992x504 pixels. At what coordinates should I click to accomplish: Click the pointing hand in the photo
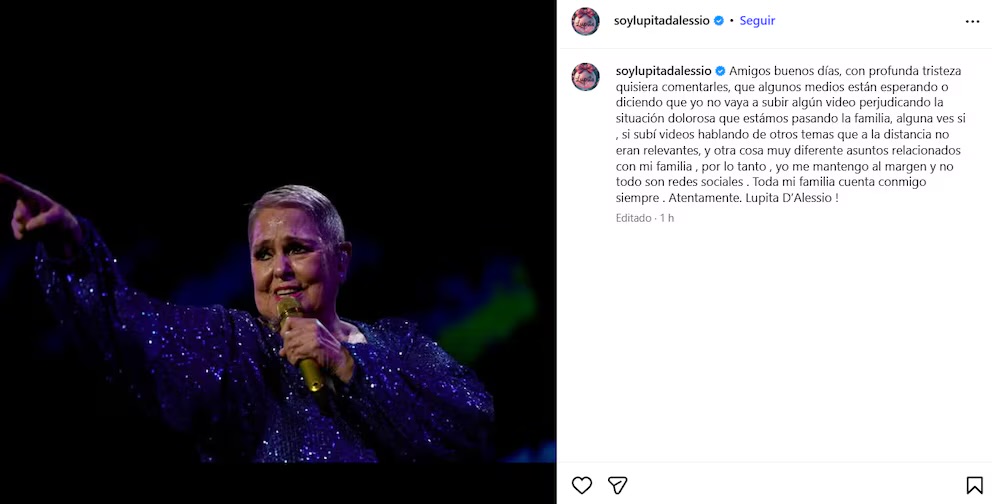pyautogui.click(x=30, y=205)
